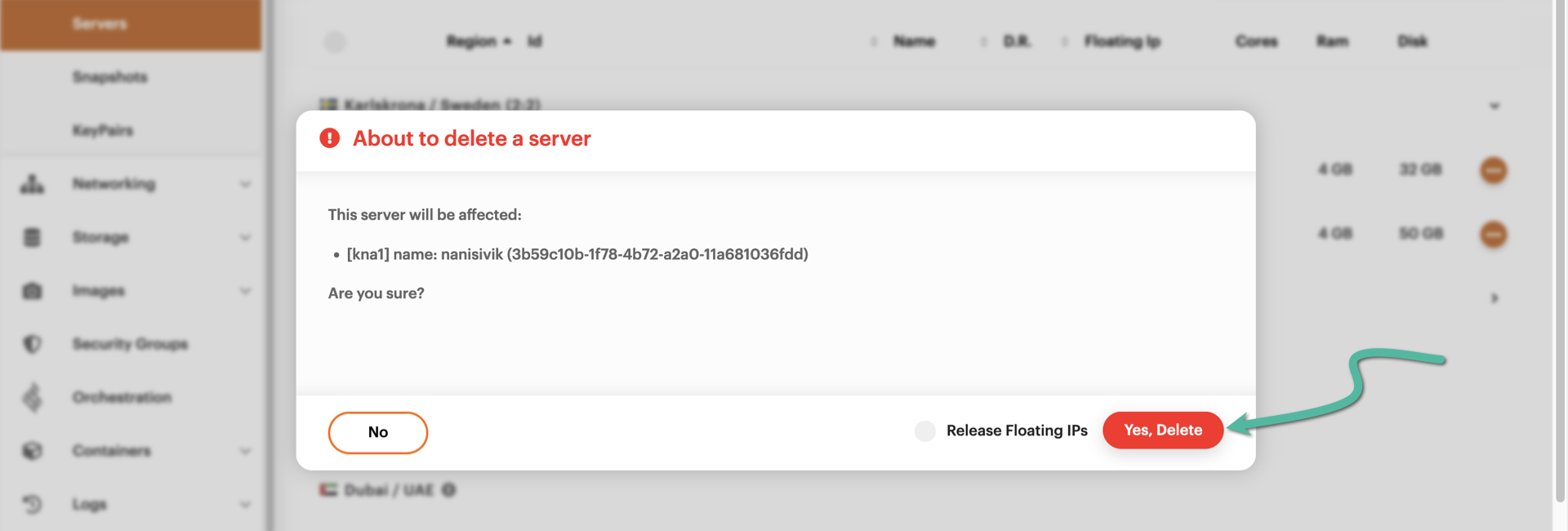Screen dimensions: 1568x531
Task: Confirm with the Yes, Delete button
Action: pos(1162,431)
